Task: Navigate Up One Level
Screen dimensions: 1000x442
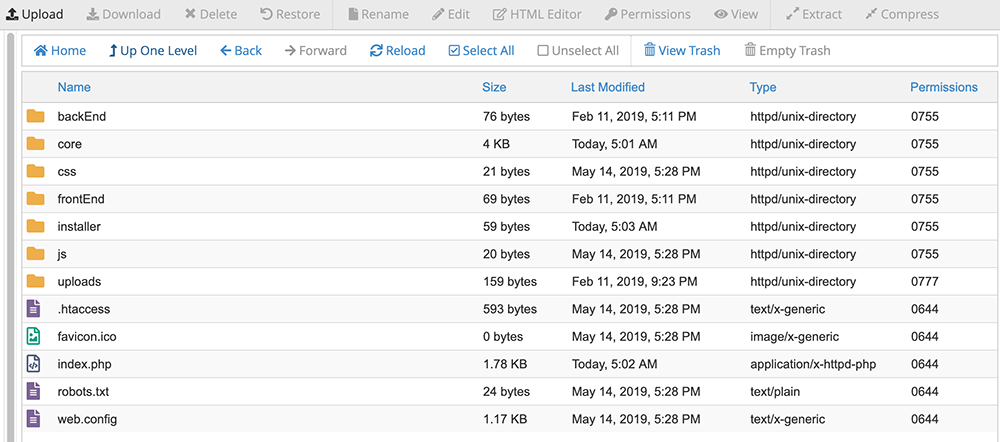Action: (x=152, y=50)
